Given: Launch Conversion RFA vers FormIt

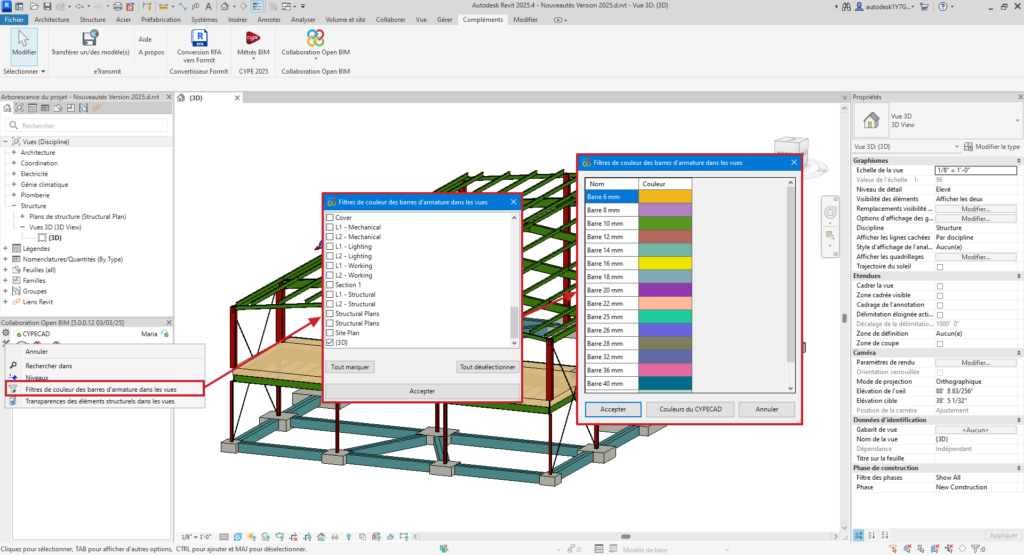Looking at the screenshot, I should [199, 46].
